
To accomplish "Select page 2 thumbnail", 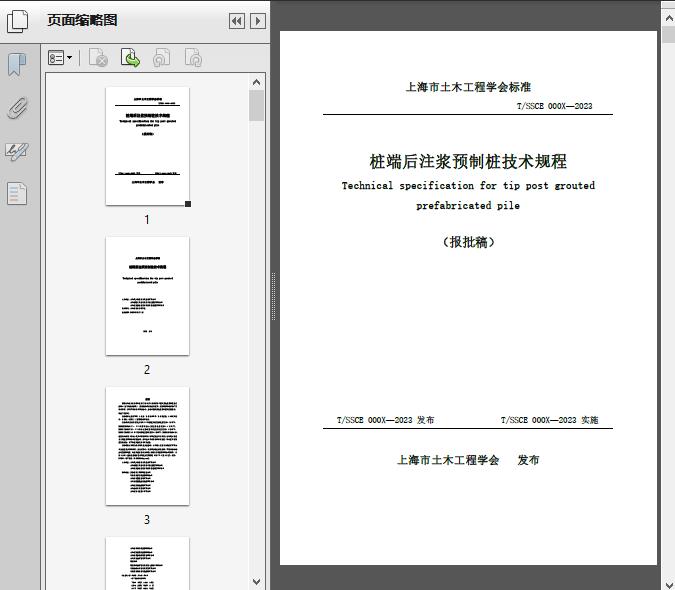I will click(x=147, y=296).
